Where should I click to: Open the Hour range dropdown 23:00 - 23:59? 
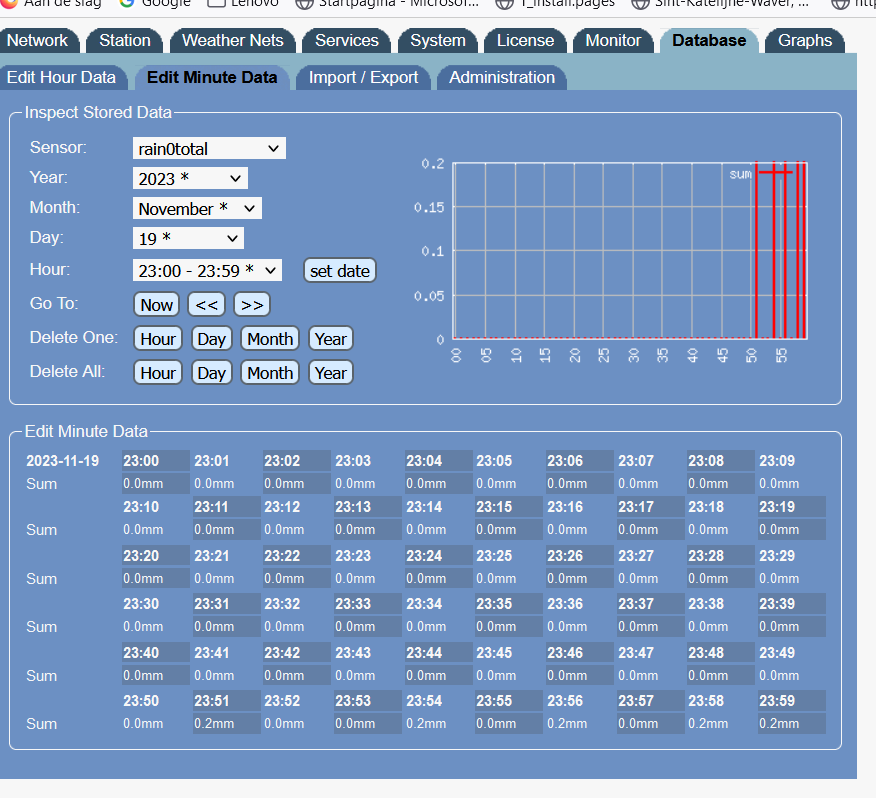[x=207, y=271]
